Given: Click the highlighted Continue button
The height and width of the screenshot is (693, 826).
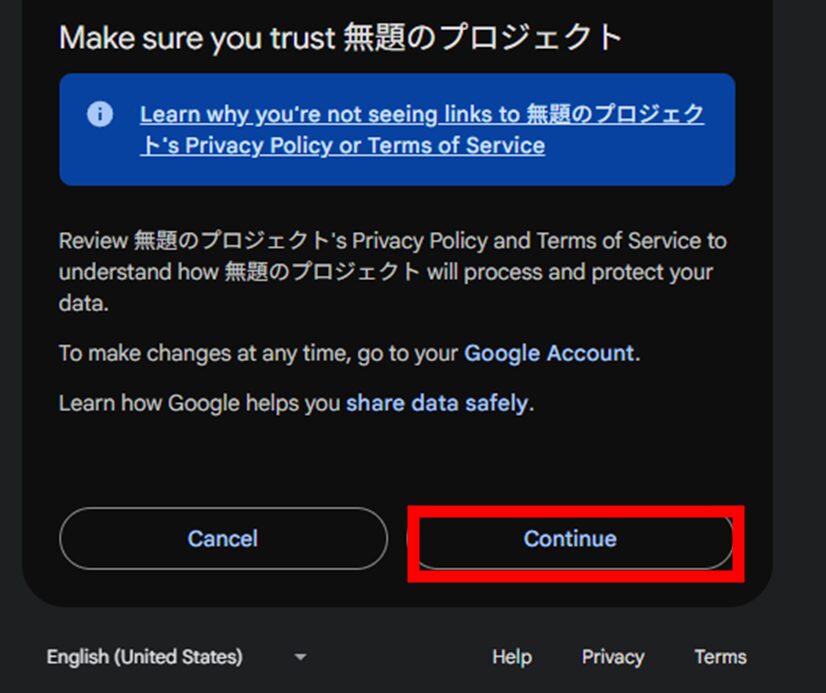Looking at the screenshot, I should click(x=569, y=538).
